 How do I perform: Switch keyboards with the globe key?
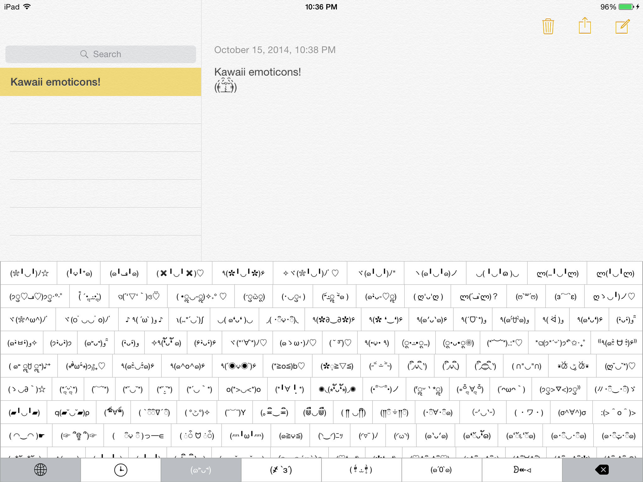(x=40, y=470)
